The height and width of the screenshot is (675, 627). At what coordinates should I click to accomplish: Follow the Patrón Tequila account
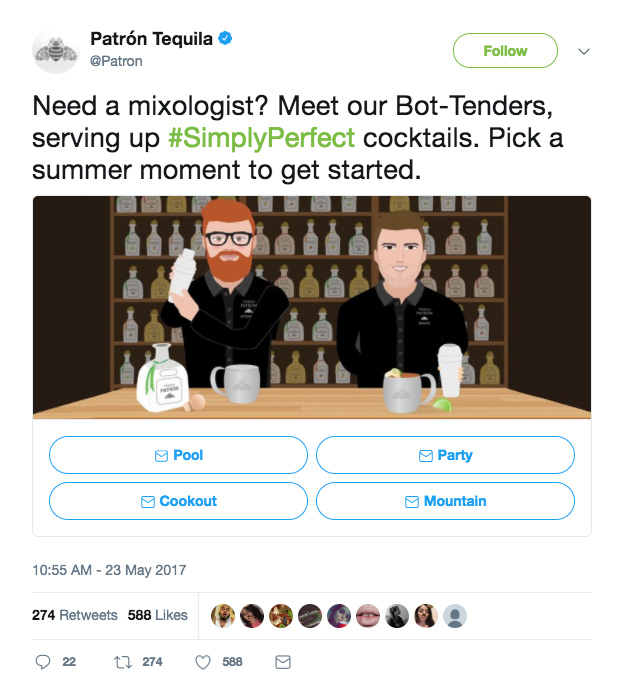click(x=505, y=51)
